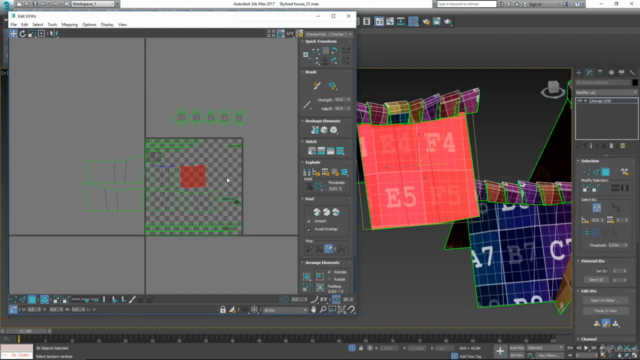Toggle the Show Map display button
Screen dimensions: 640x360
[281, 34]
